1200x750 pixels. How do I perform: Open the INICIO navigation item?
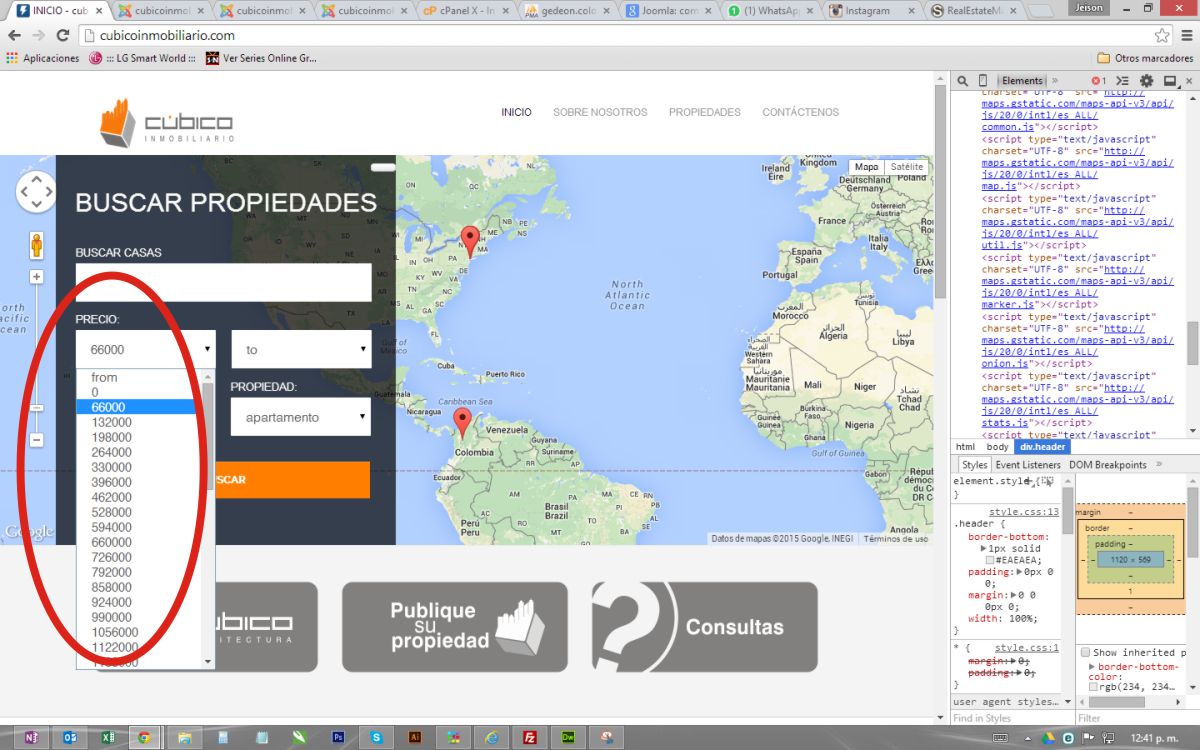point(516,112)
